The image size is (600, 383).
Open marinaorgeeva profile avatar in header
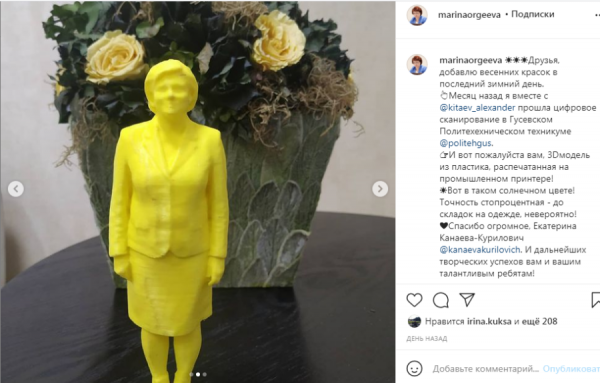[417, 15]
